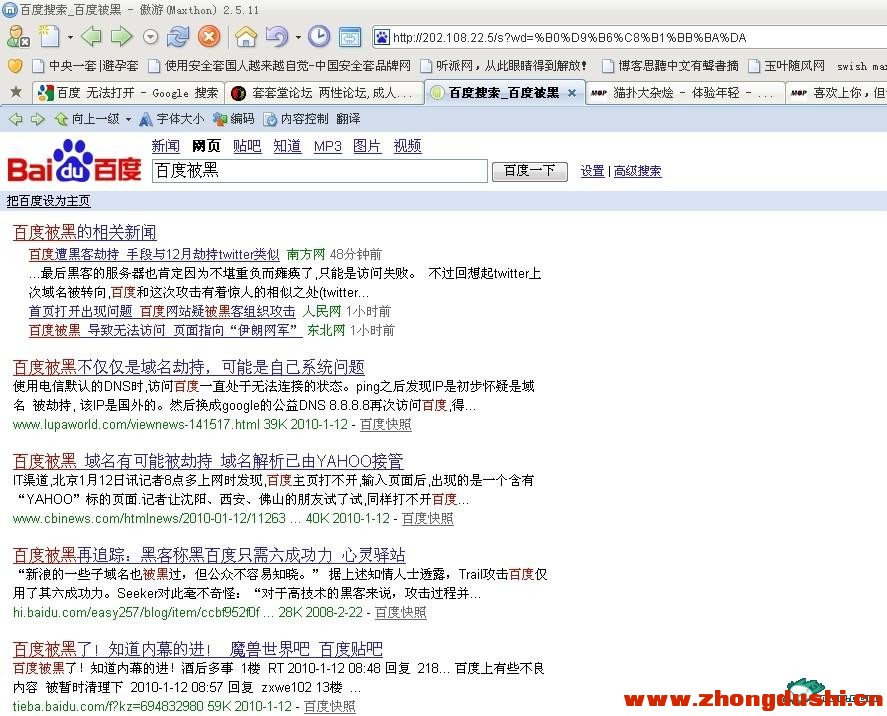
Task: Open news link 百度遭黑客劫持 手段与12月劫持twitter类似
Action: tap(154, 254)
